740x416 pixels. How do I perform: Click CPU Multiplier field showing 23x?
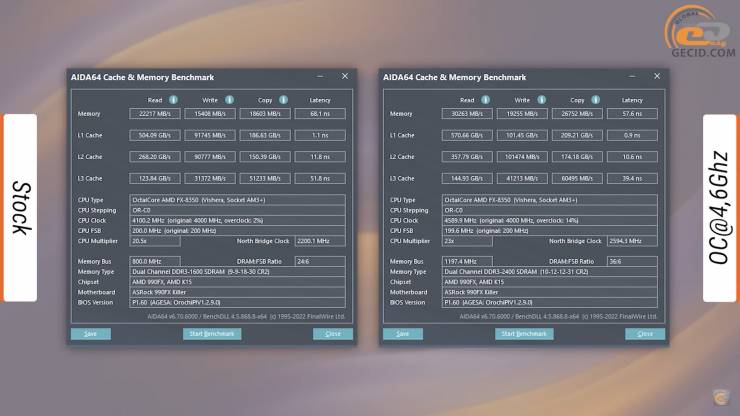(467, 241)
